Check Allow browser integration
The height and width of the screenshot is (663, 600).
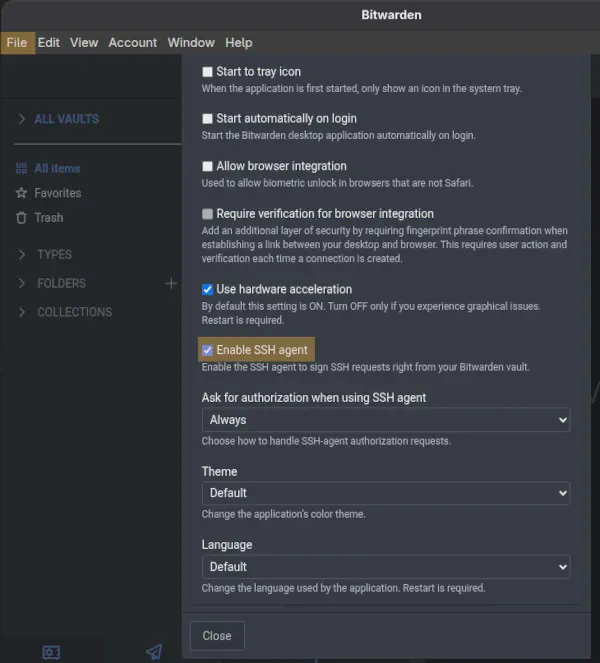(207, 166)
